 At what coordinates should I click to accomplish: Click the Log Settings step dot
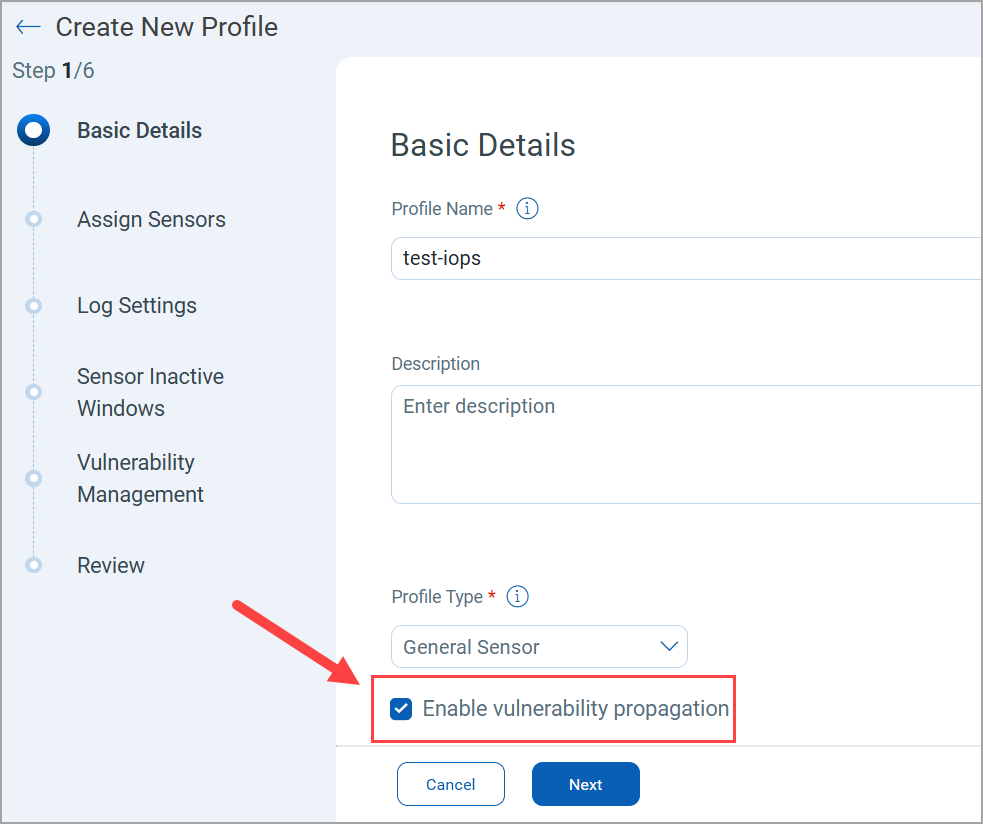(34, 306)
